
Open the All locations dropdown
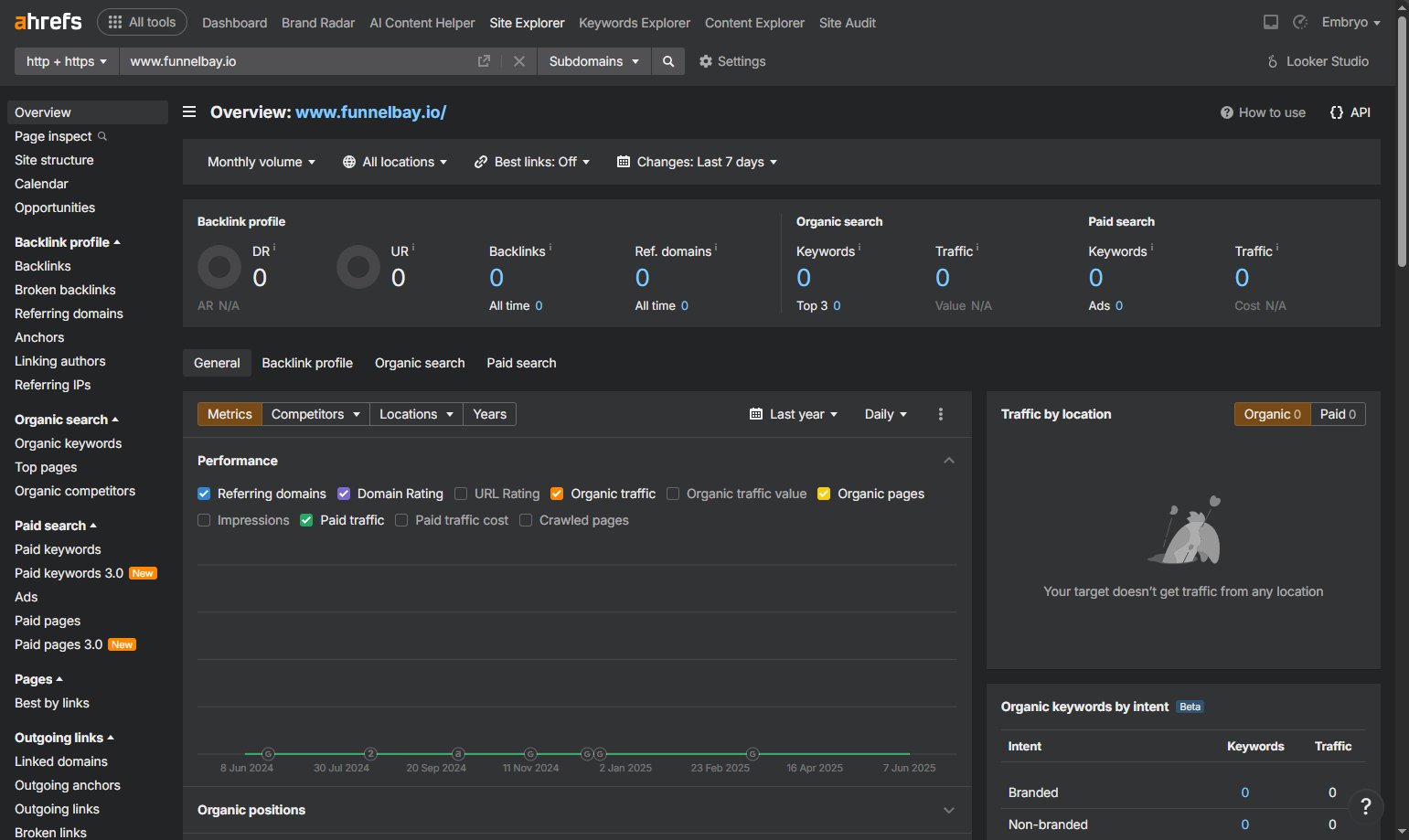click(395, 162)
